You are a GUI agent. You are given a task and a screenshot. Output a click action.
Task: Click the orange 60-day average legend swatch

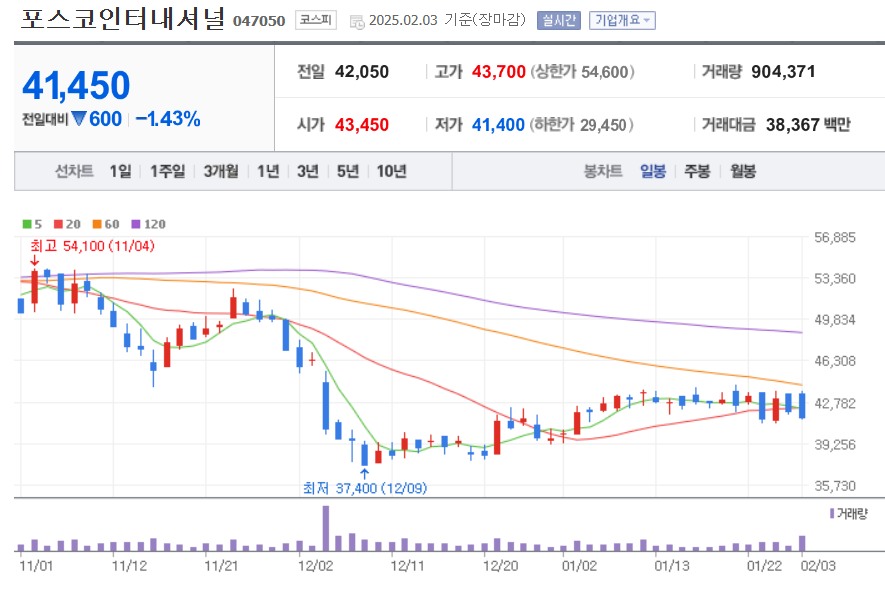tap(97, 224)
